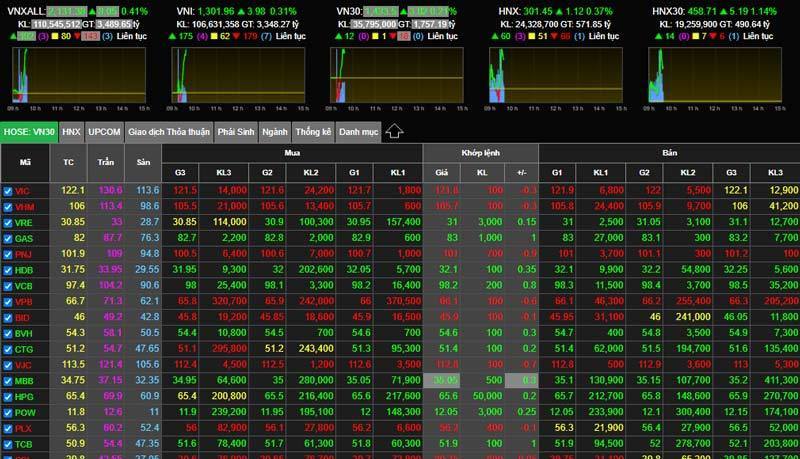Image resolution: width=800 pixels, height=459 pixels.
Task: Switch to the HNX tab
Action: 71,131
